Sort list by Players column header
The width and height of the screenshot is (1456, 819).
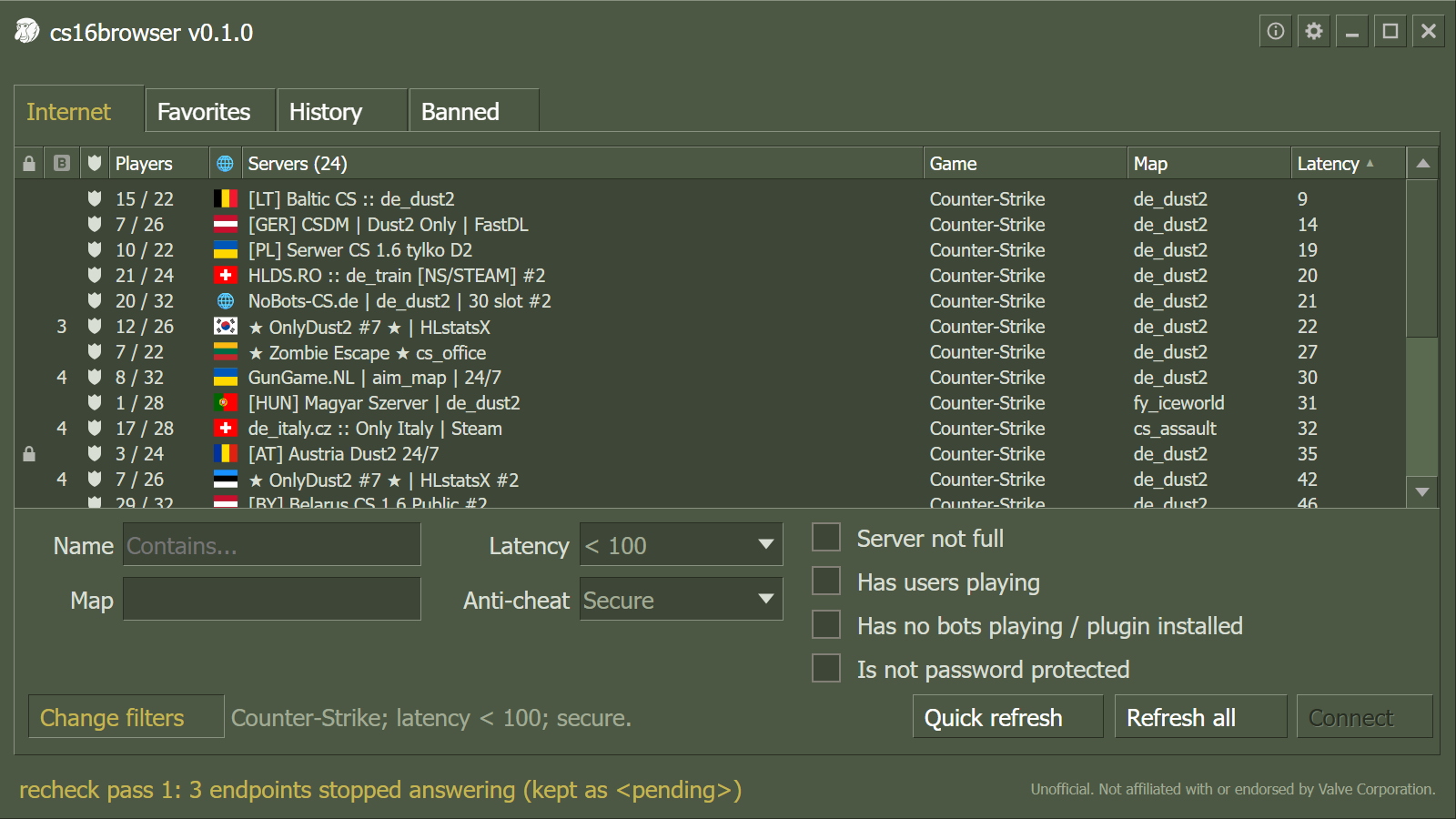click(x=158, y=164)
